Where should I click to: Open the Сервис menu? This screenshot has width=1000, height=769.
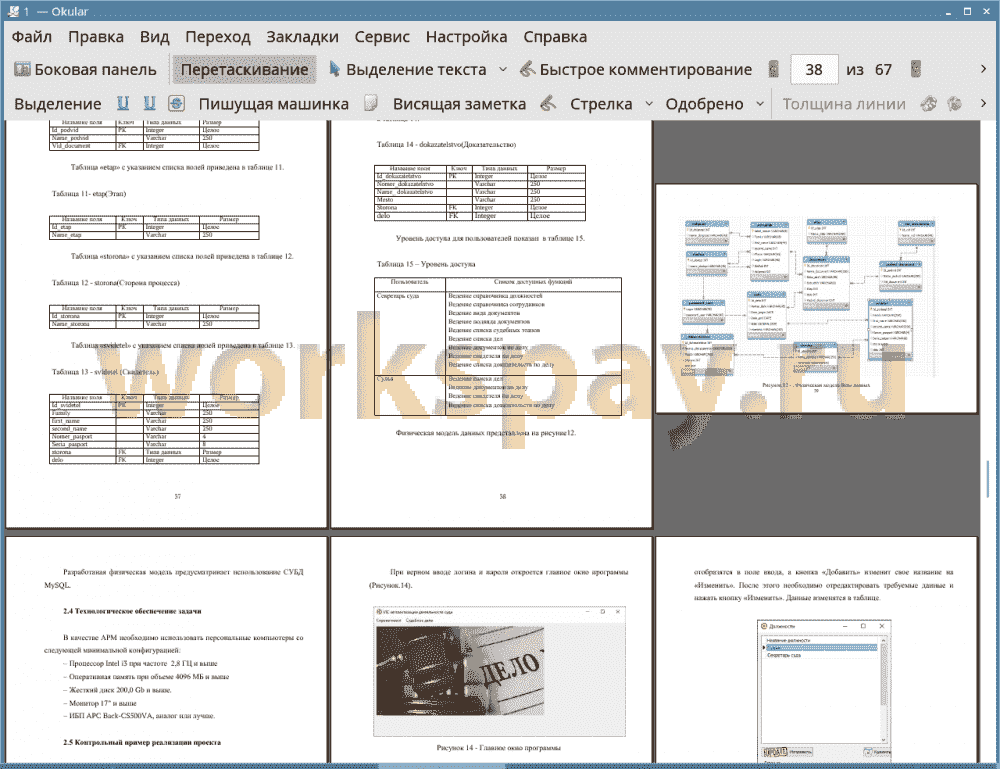382,37
